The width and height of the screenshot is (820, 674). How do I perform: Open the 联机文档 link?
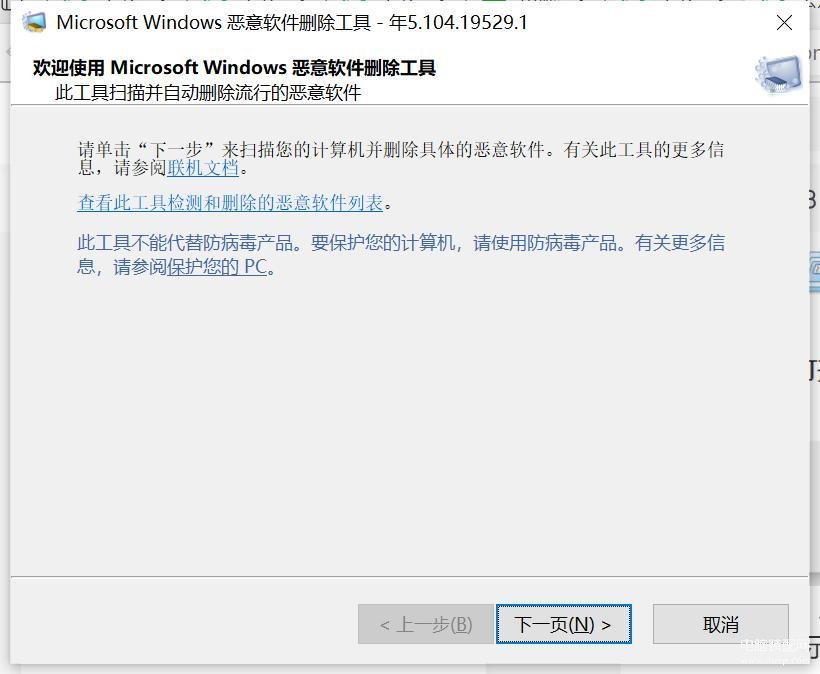click(x=203, y=168)
